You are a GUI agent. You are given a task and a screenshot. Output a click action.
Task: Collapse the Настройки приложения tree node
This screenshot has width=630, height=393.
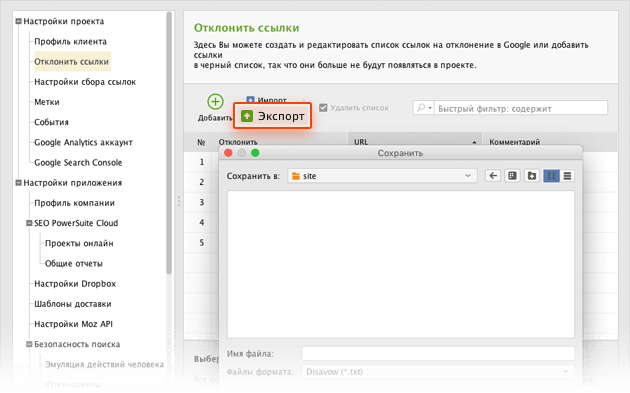[x=18, y=182]
